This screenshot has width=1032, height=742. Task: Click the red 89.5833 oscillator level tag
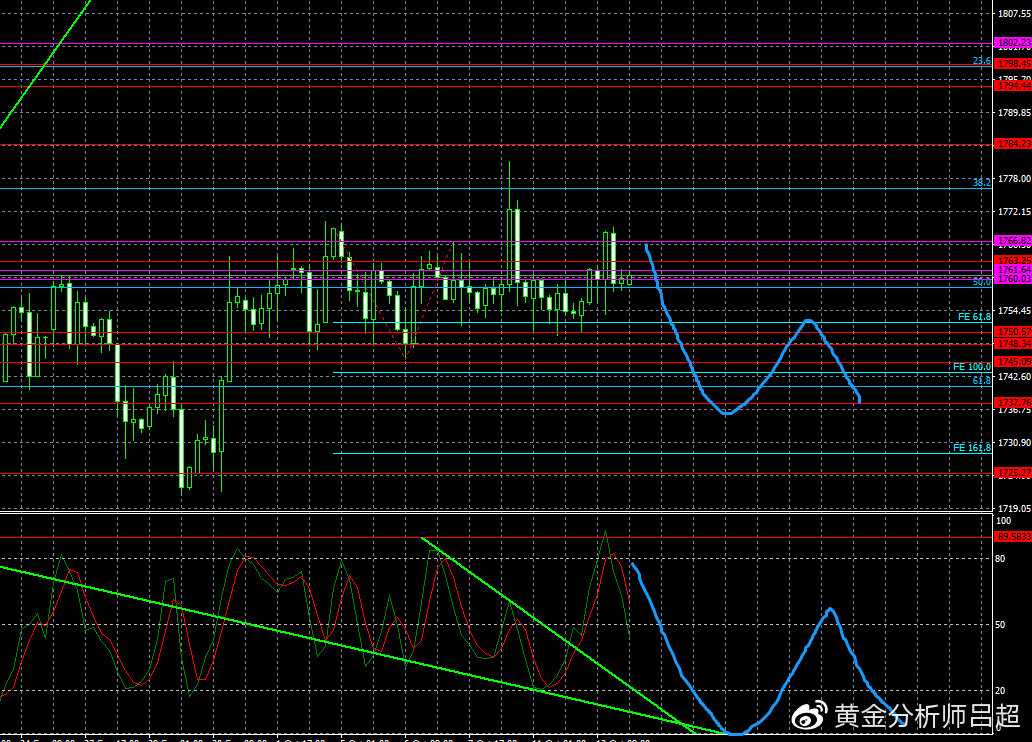pyautogui.click(x=1012, y=537)
